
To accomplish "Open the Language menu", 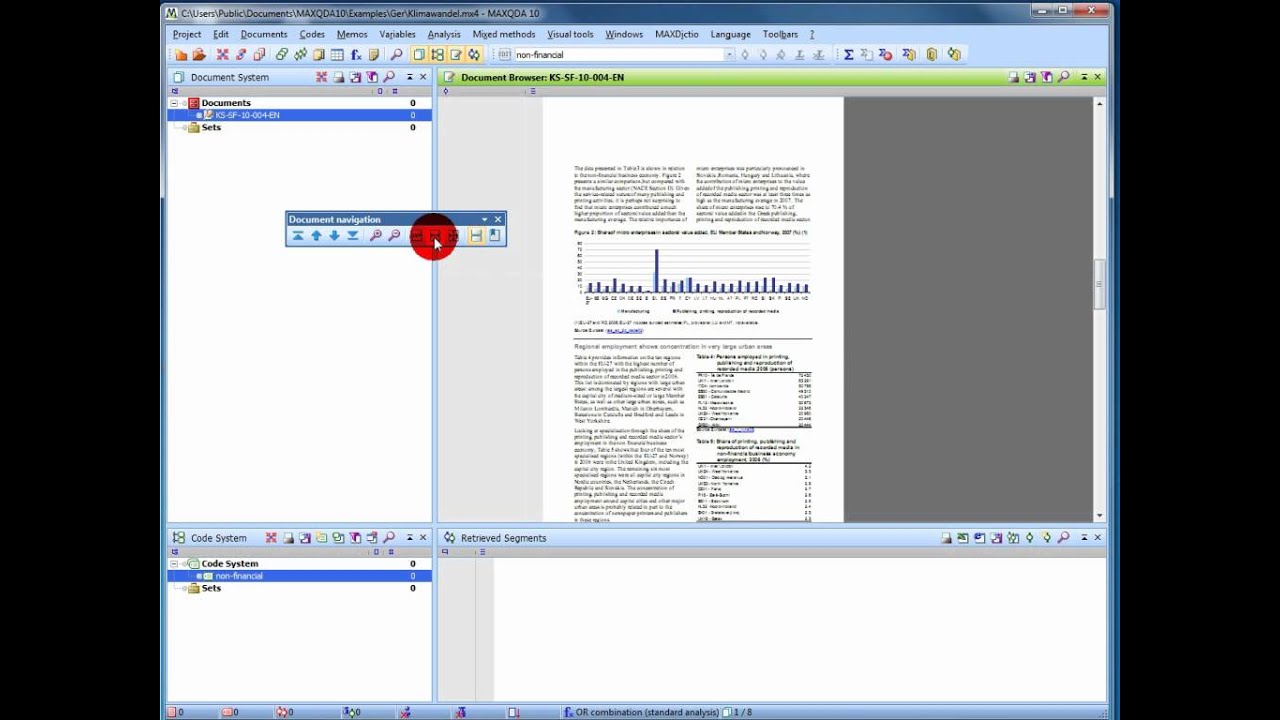I will coord(730,34).
